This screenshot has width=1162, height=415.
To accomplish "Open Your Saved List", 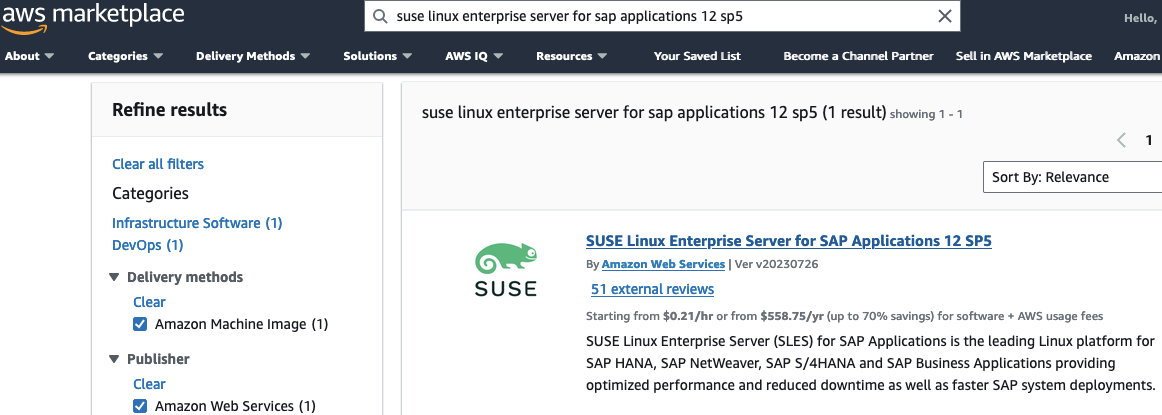I will pos(697,56).
